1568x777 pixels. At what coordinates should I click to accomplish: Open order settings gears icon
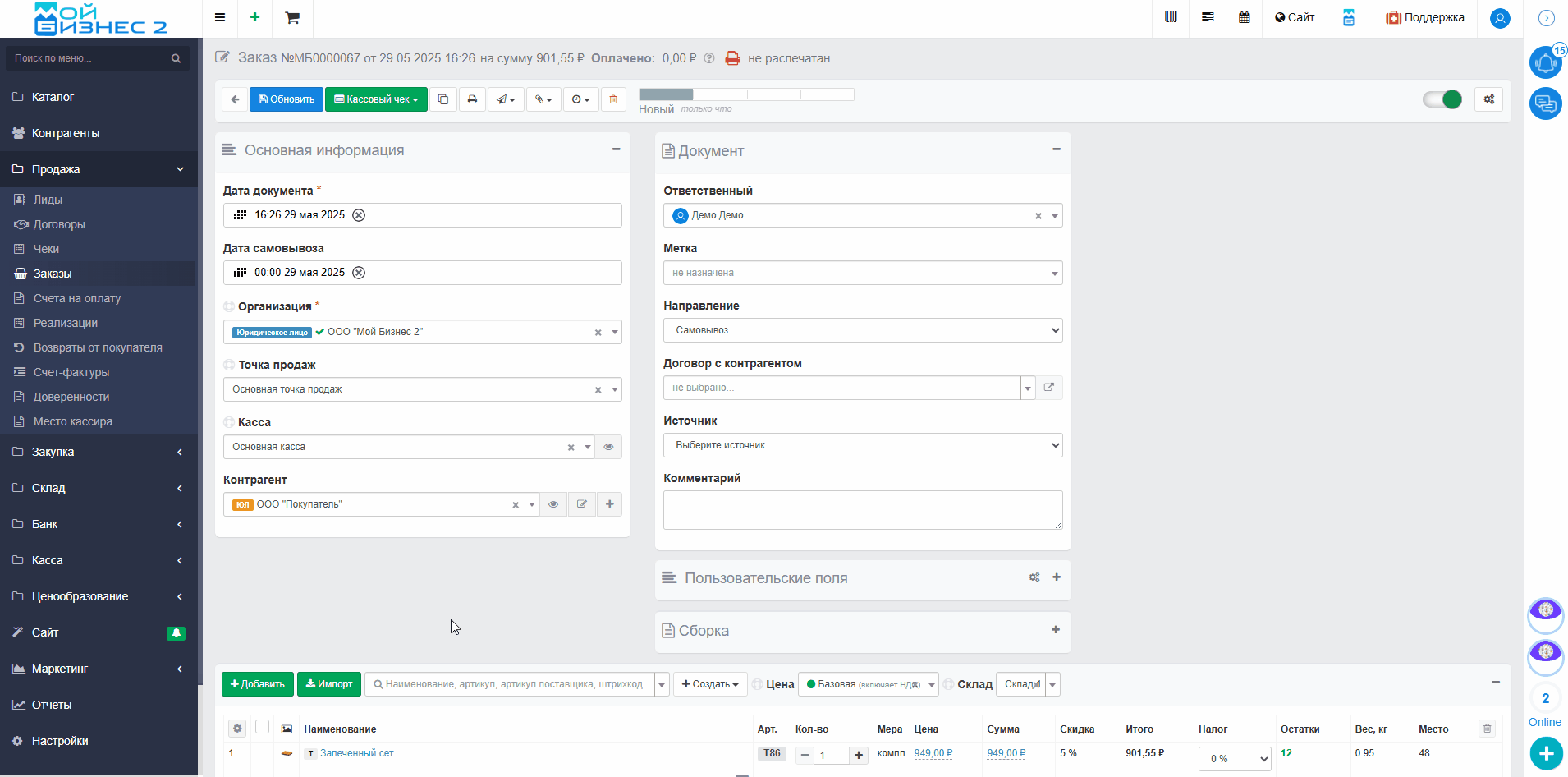(x=1488, y=99)
